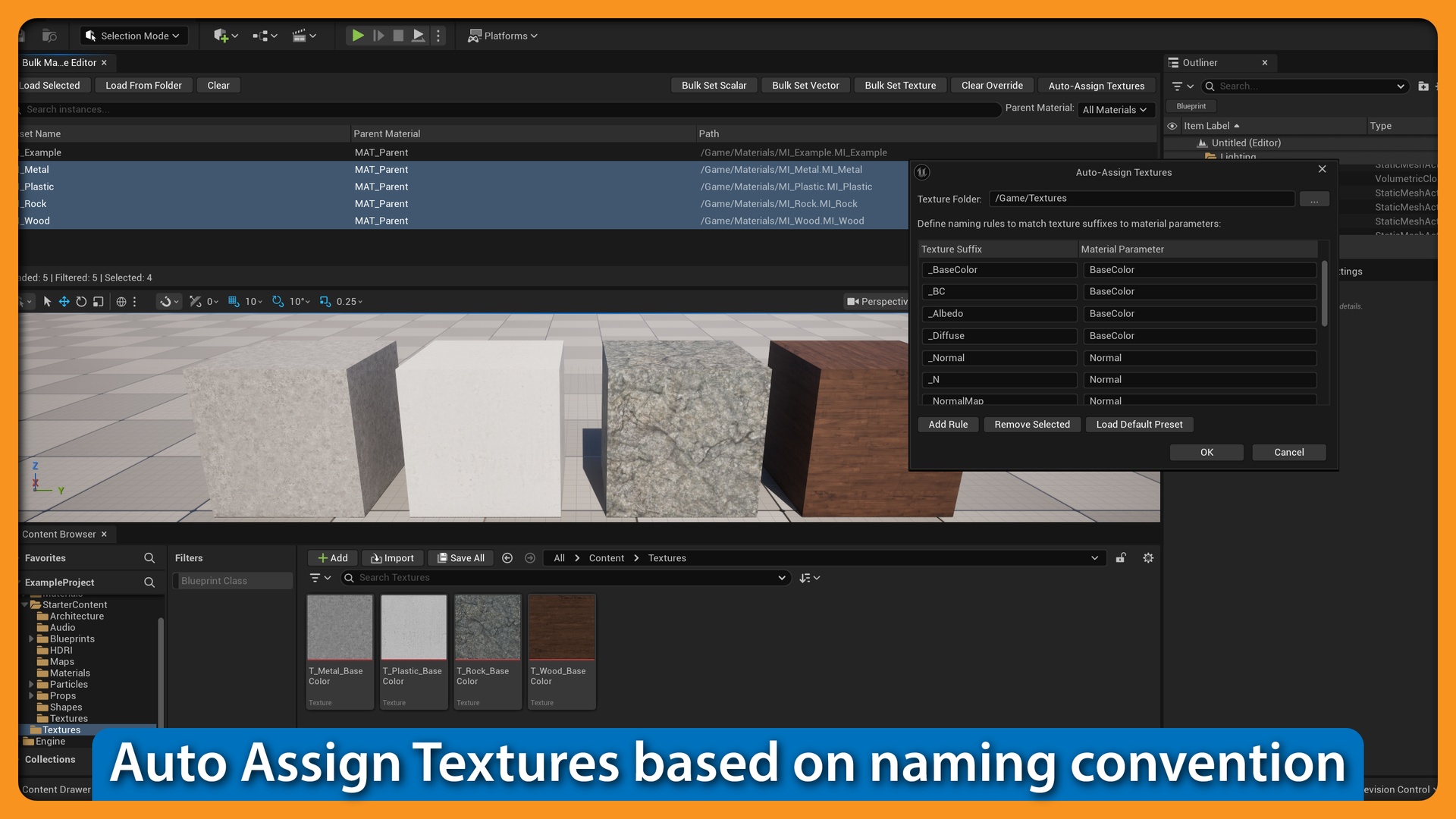Click the Stop simulation icon
The width and height of the screenshot is (1456, 819).
point(398,36)
